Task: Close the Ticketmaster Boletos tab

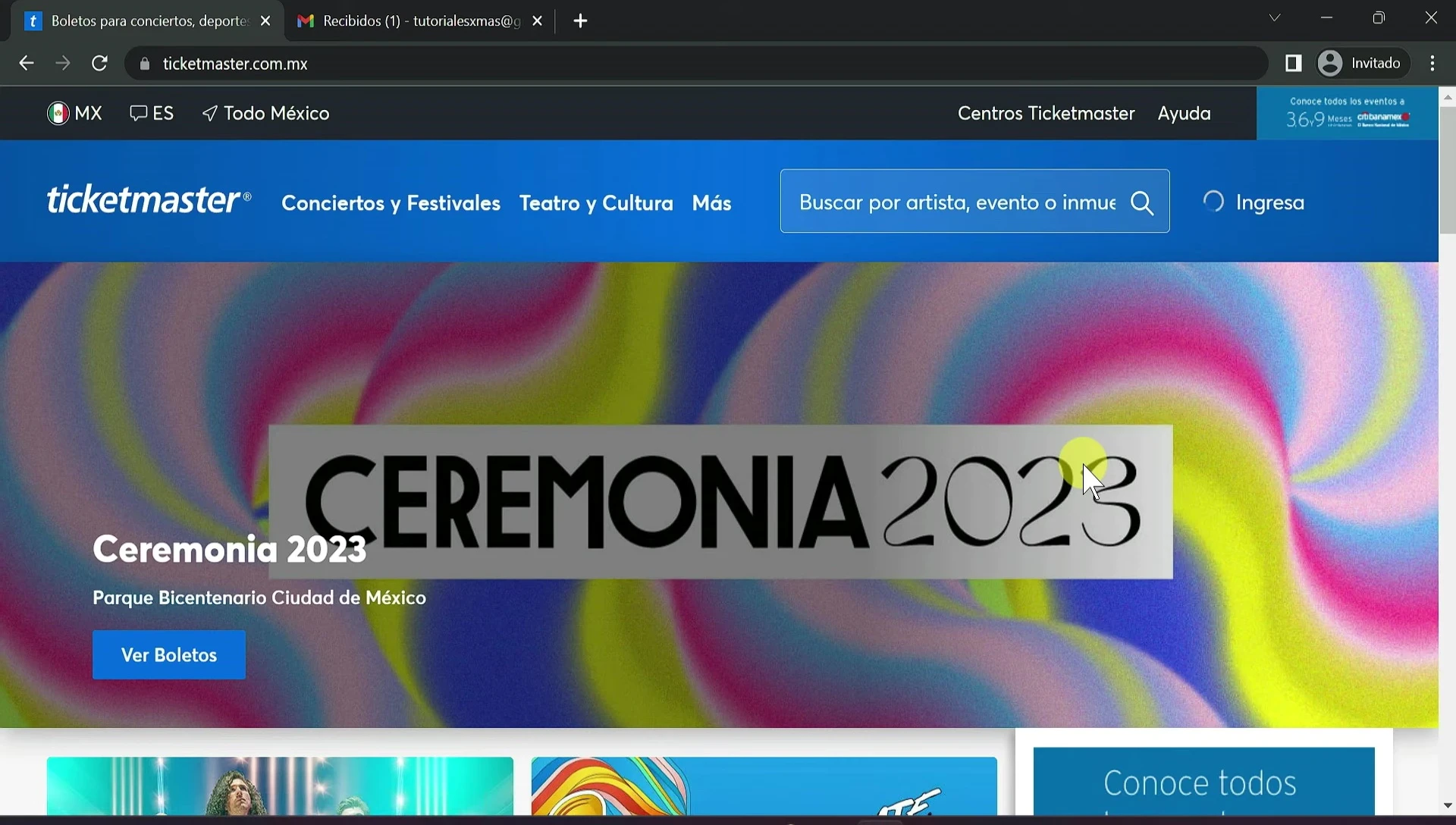Action: coord(265,21)
